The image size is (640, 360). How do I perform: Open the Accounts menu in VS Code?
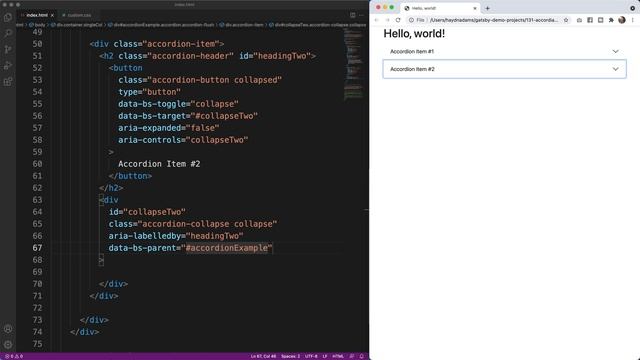[x=8, y=329]
